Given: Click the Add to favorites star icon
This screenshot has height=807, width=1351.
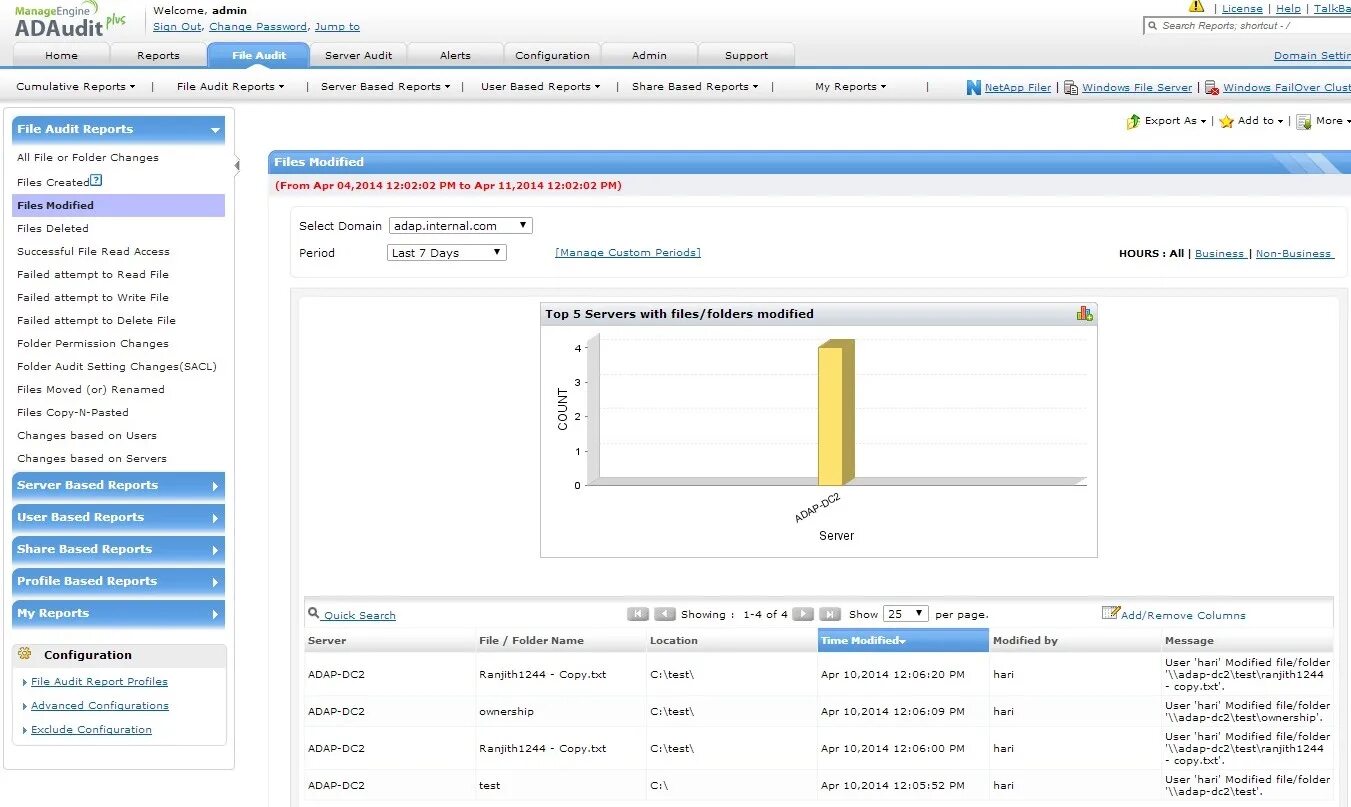Looking at the screenshot, I should click(x=1224, y=121).
